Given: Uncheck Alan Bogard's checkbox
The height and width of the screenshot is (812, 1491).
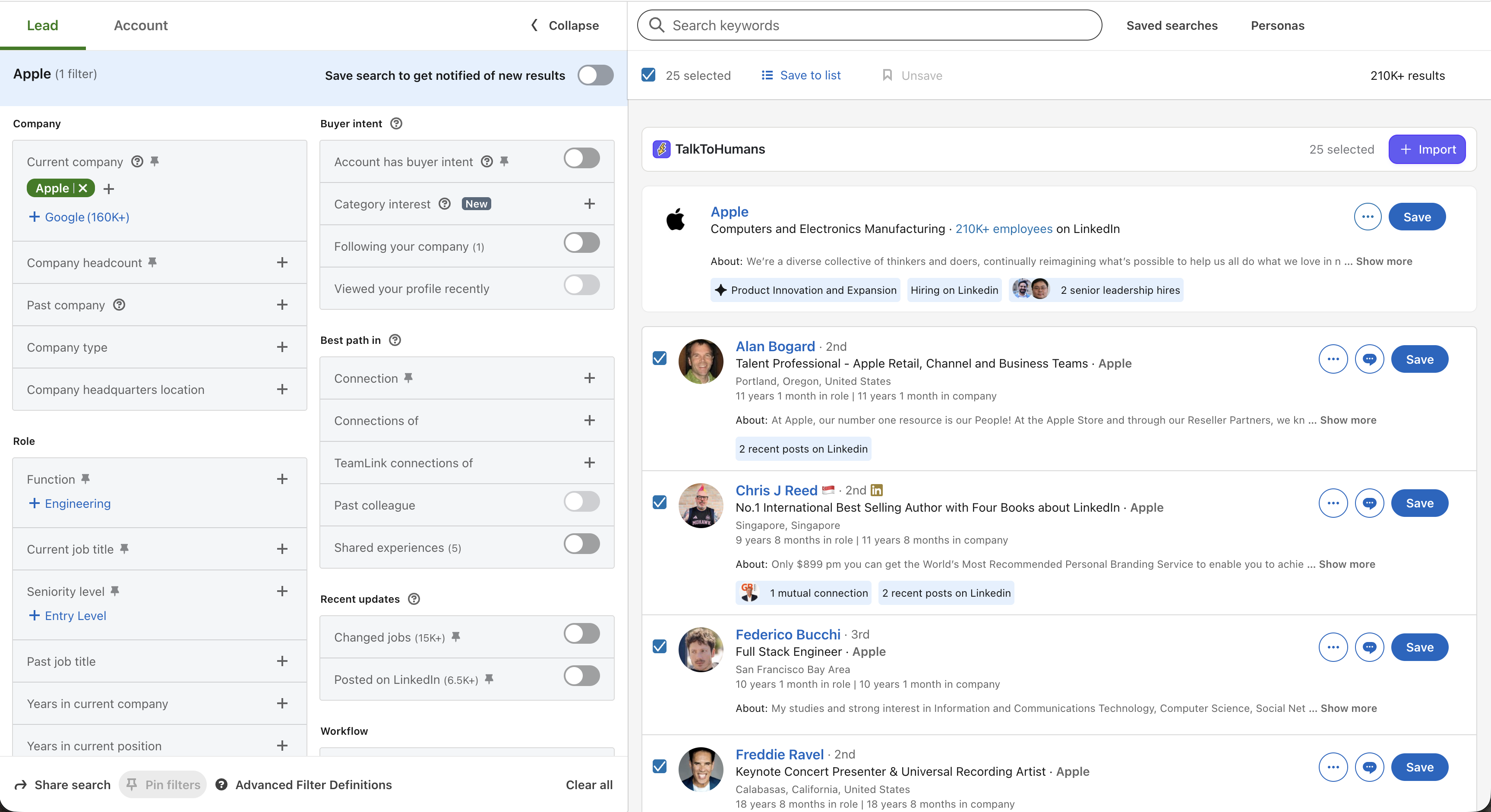Looking at the screenshot, I should (x=659, y=359).
